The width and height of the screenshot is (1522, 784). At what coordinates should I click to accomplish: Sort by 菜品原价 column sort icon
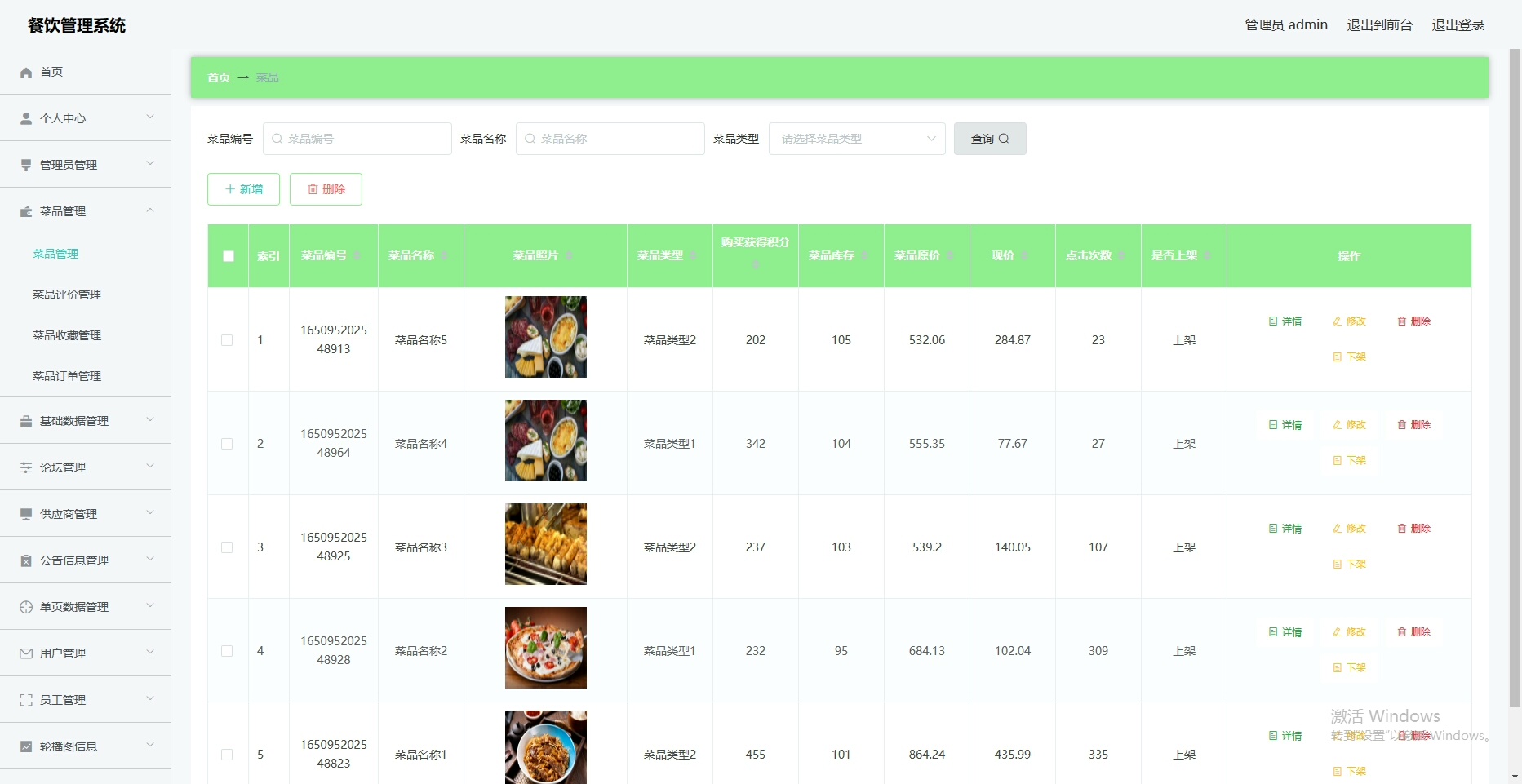tap(950, 256)
